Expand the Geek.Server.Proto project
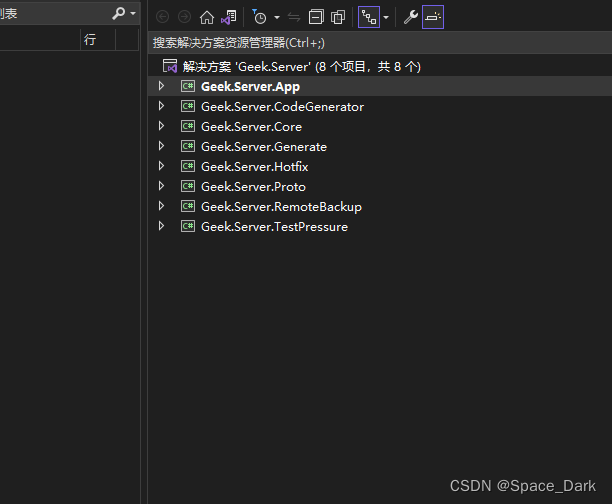The width and height of the screenshot is (612, 504). pos(161,186)
